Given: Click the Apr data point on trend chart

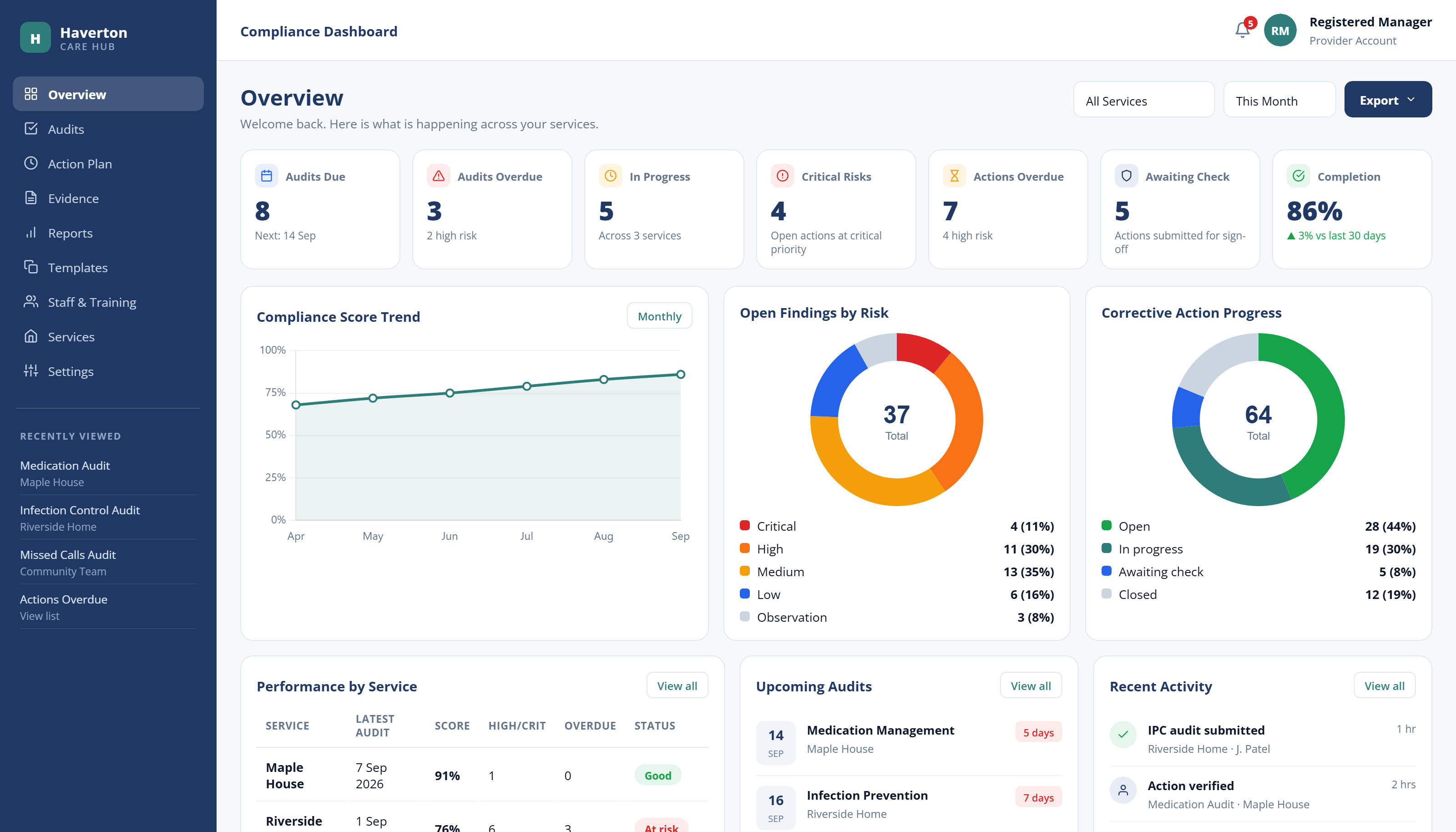Looking at the screenshot, I should (296, 405).
